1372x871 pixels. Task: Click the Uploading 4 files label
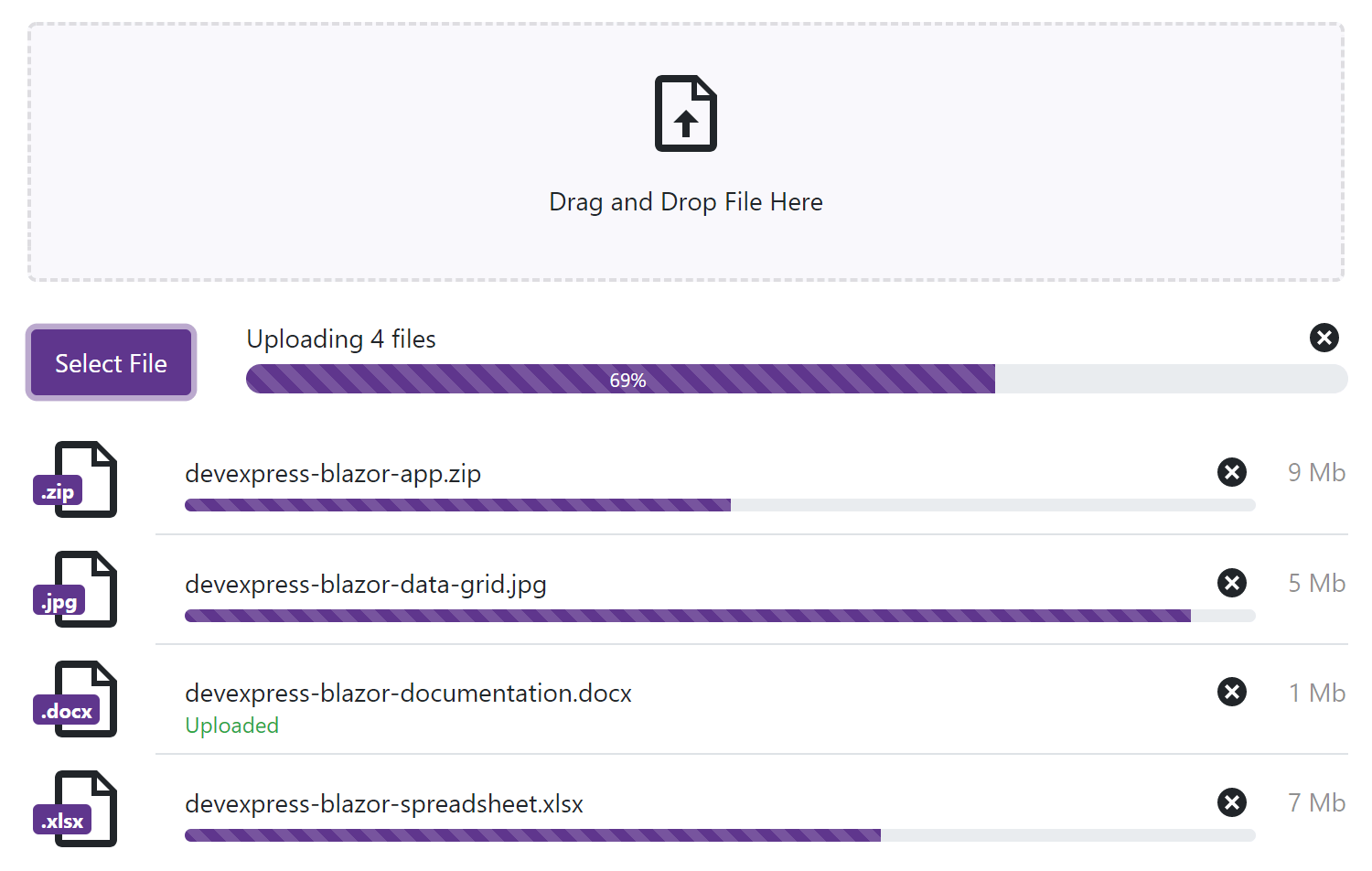341,339
